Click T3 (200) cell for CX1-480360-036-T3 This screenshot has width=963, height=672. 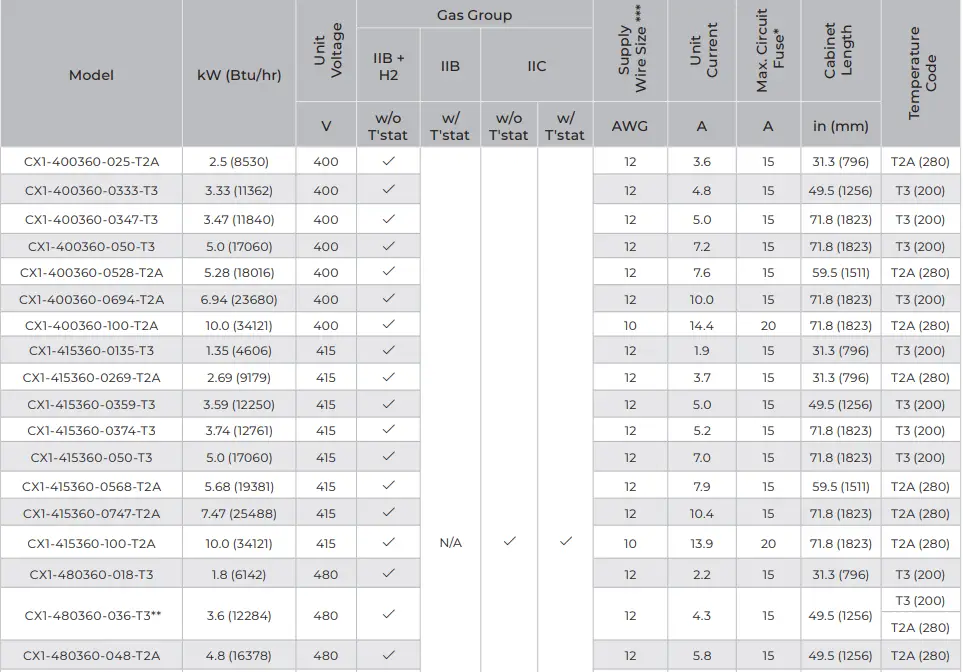tap(920, 601)
